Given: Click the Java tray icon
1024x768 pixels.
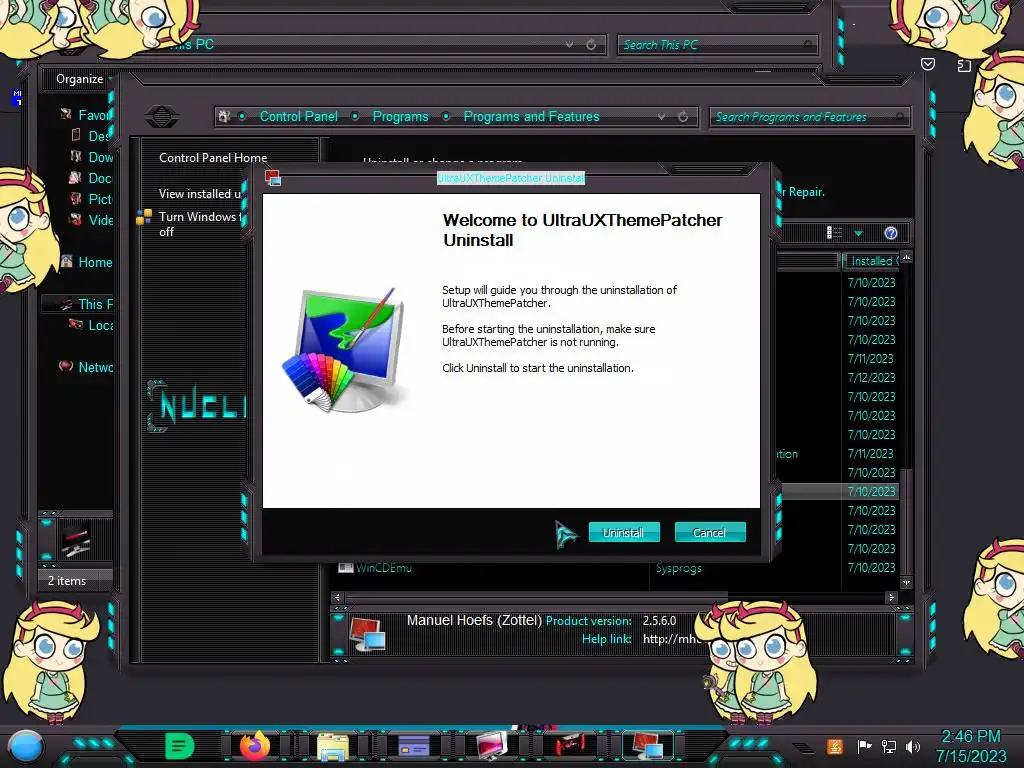Looking at the screenshot, I should coord(835,746).
